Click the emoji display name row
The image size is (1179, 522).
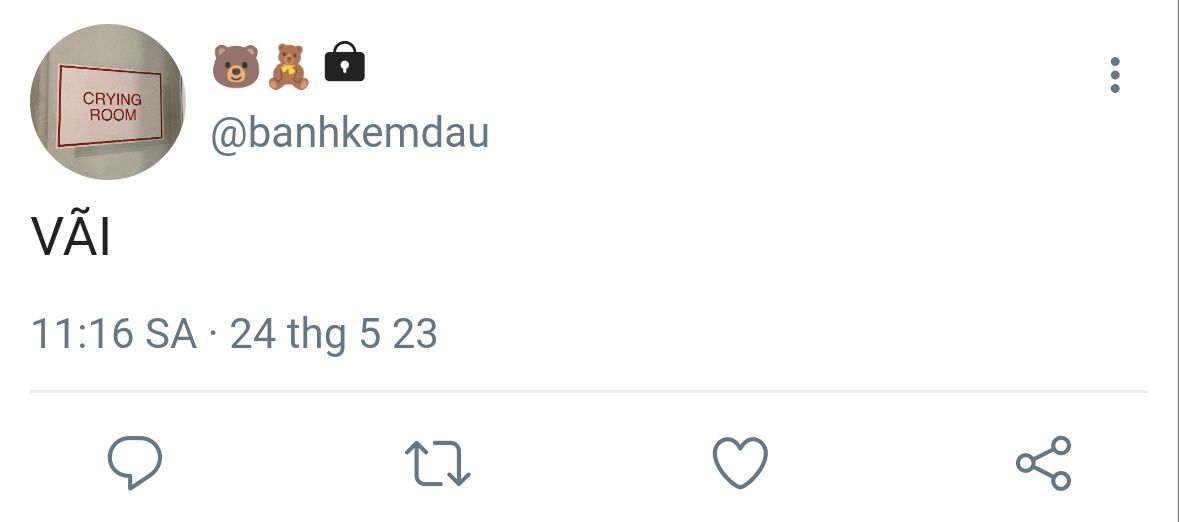tap(289, 66)
